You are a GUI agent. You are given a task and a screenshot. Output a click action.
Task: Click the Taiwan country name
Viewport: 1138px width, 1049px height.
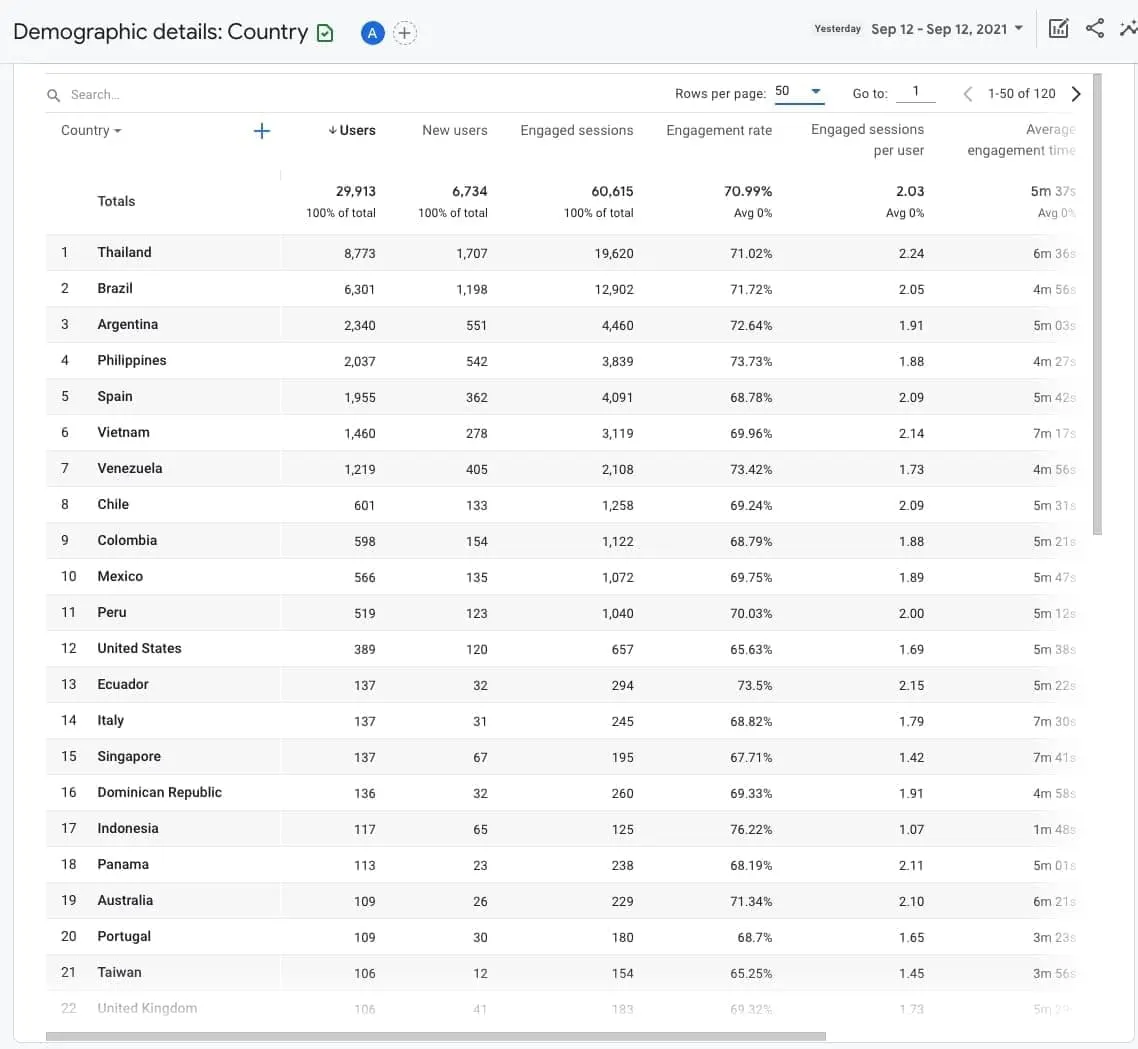click(x=120, y=973)
